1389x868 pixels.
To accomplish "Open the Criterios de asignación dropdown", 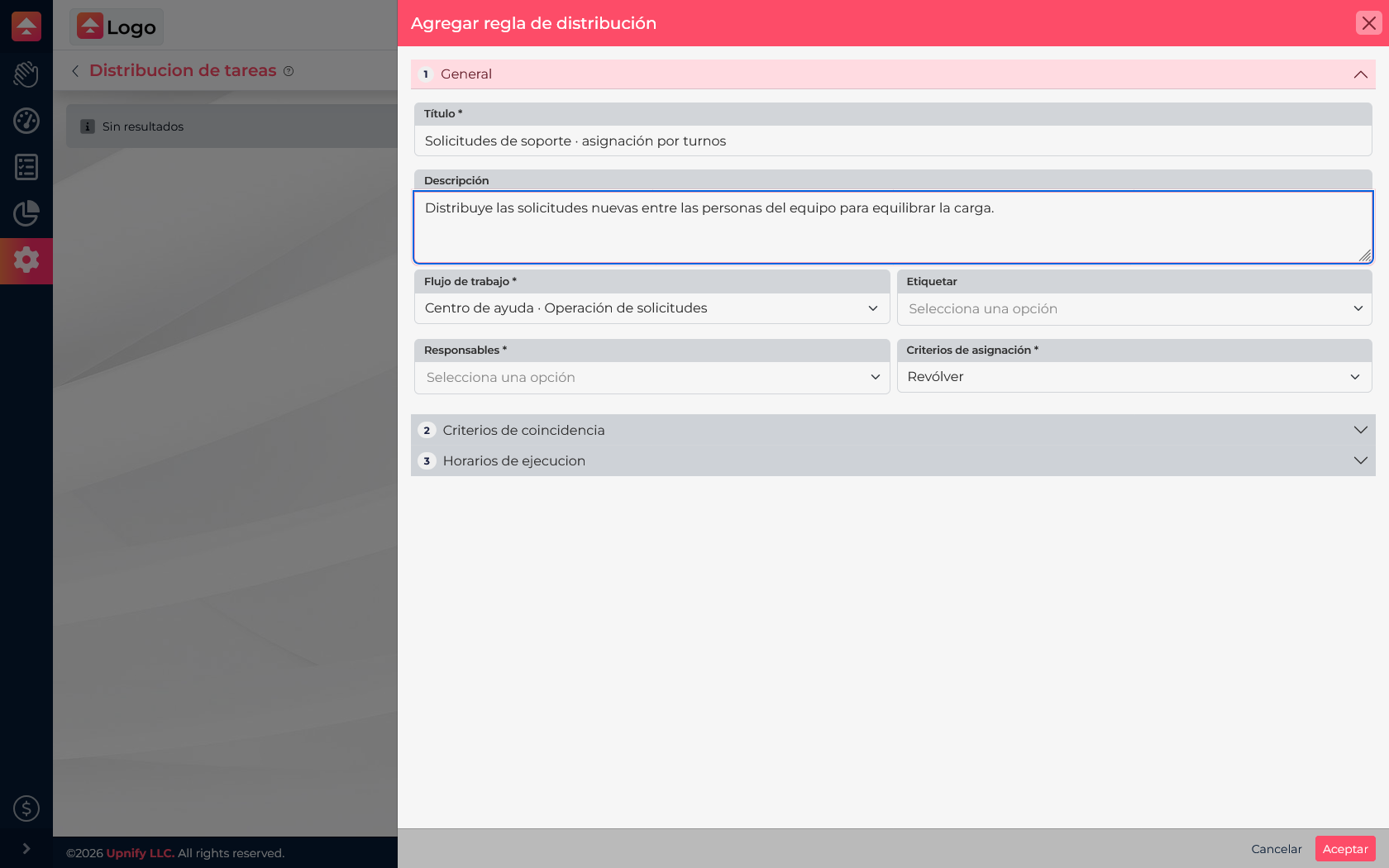I will [1134, 377].
